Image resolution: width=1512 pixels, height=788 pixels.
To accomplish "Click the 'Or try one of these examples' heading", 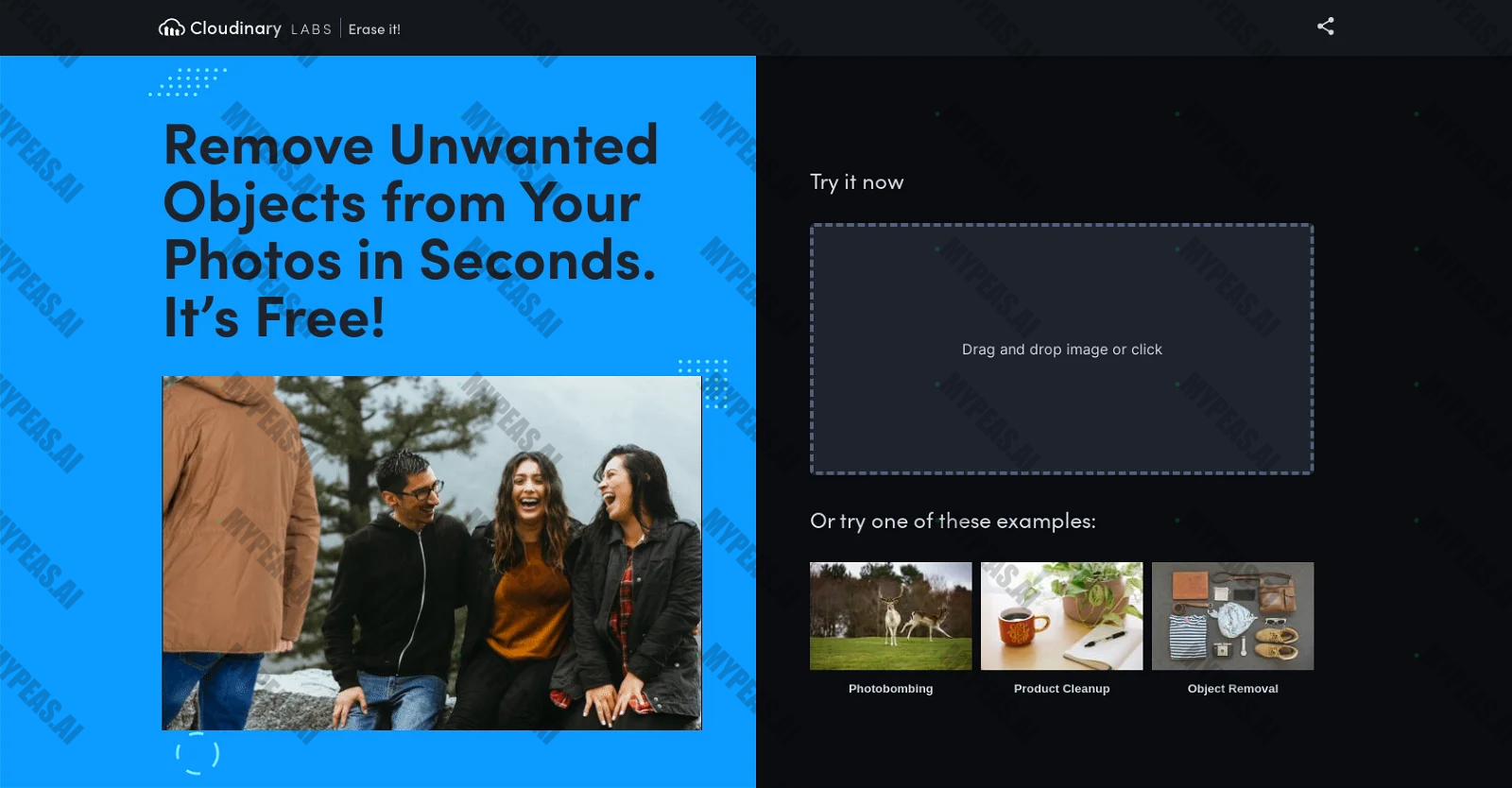I will tap(953, 521).
